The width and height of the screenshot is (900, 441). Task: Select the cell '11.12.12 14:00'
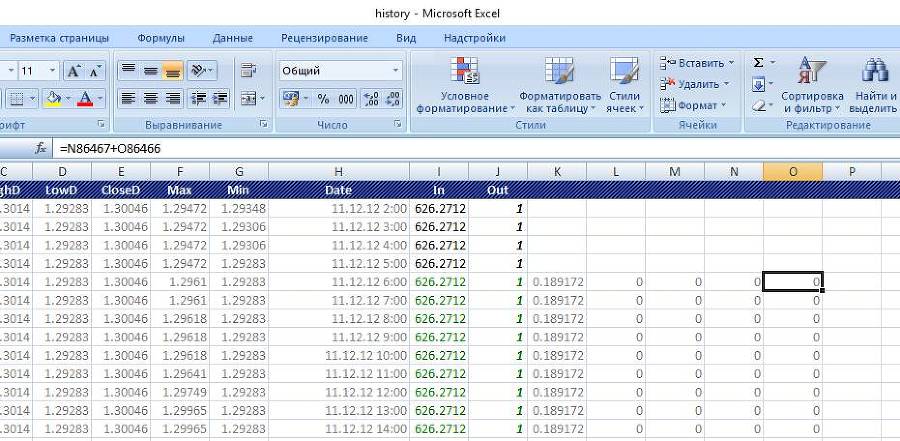(339, 429)
